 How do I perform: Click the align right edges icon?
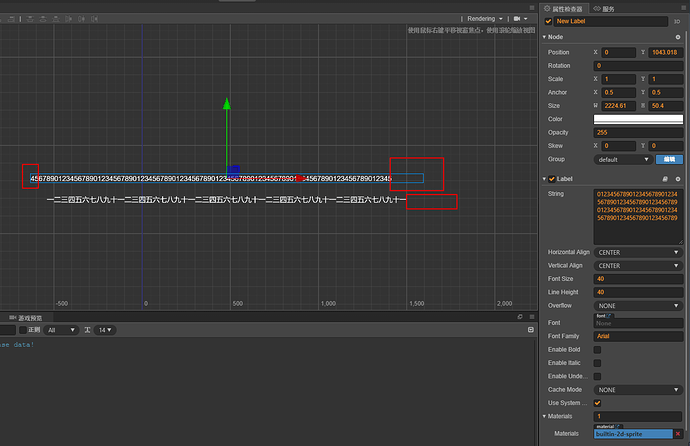click(94, 19)
